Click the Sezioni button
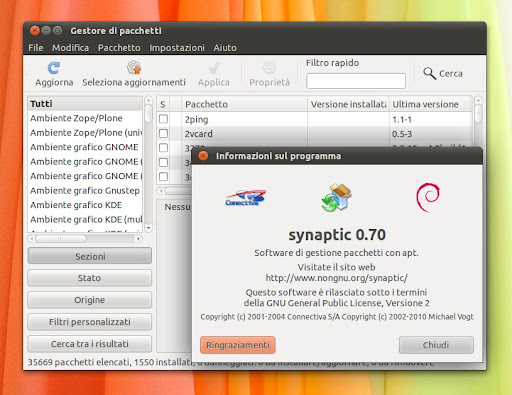Viewport: 512px width, 395px height. tap(90, 256)
